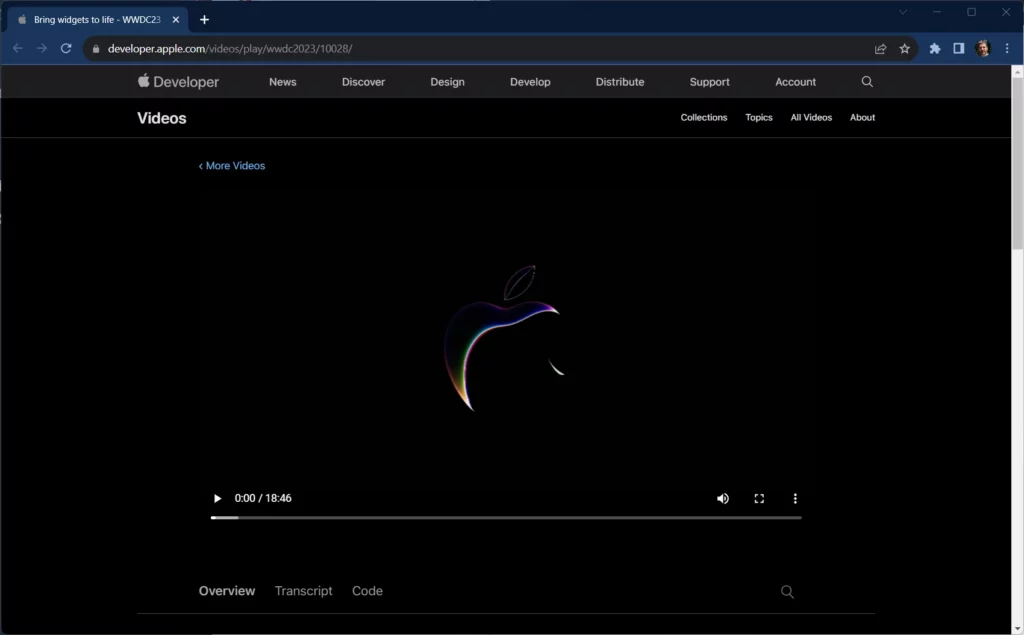
Task: Switch to the Code tab
Action: [368, 591]
